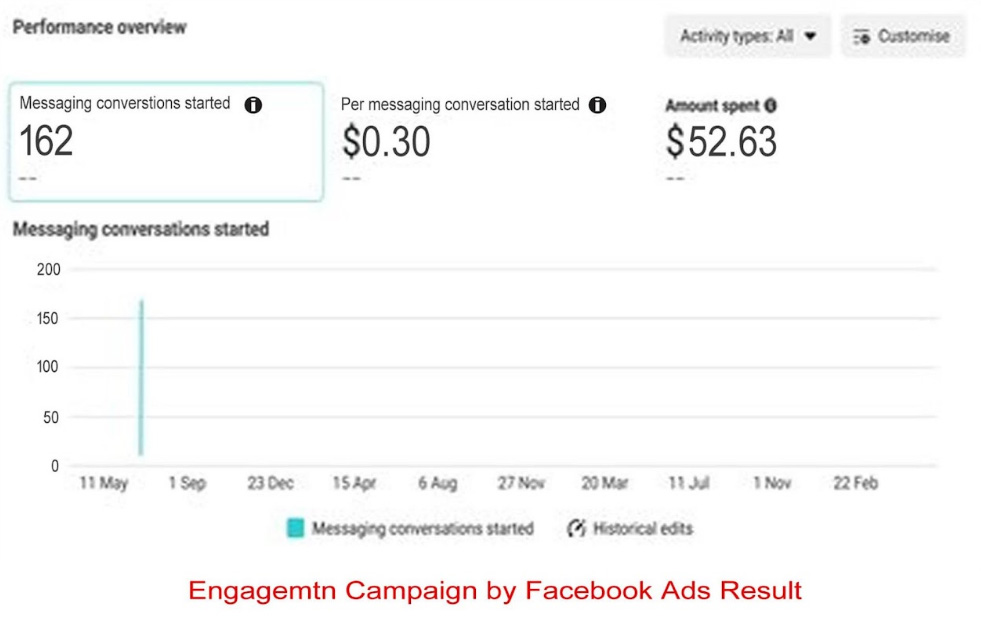This screenshot has height=636, width=981.
Task: Click the 23 Dec x-axis label
Action: 270,483
